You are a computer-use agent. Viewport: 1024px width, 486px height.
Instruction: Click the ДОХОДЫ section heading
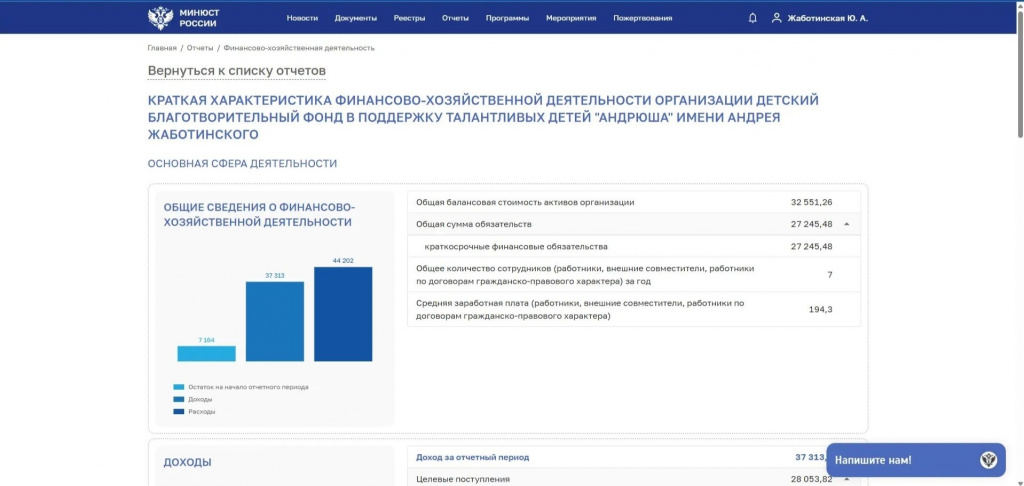(187, 462)
